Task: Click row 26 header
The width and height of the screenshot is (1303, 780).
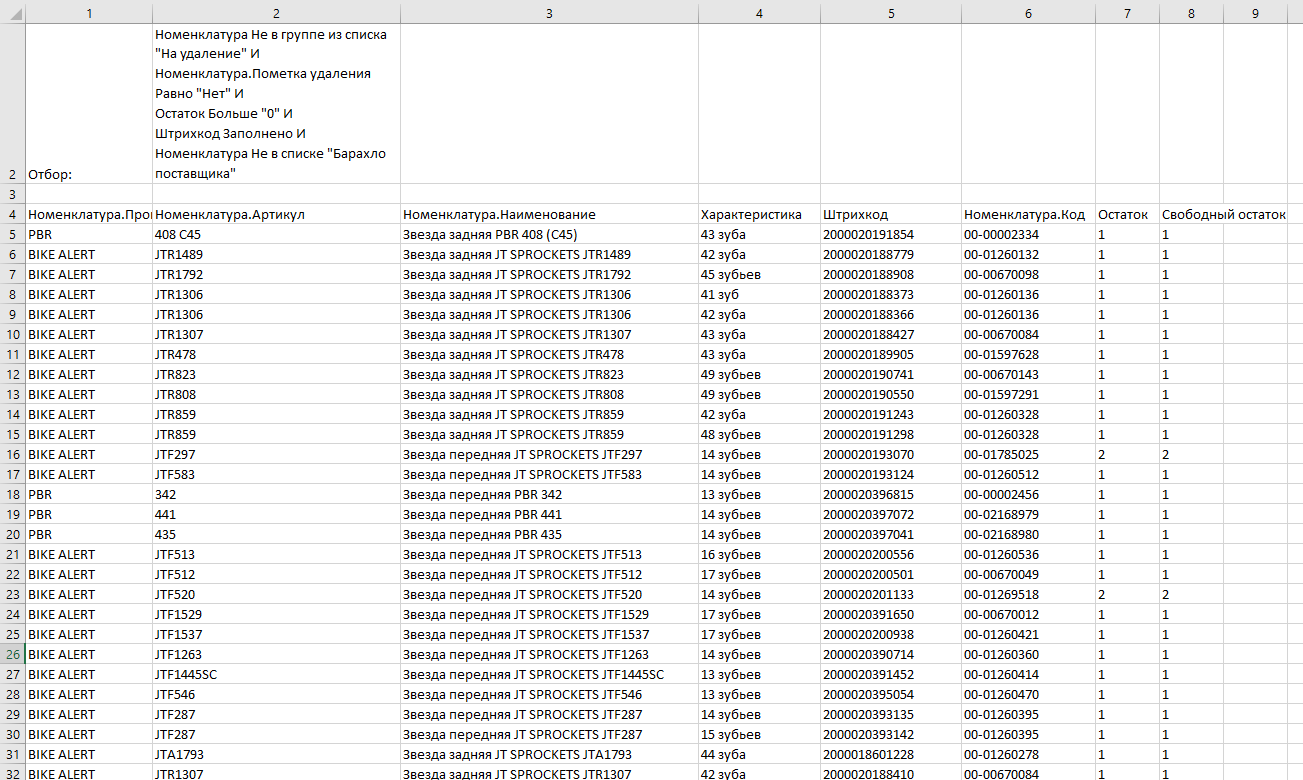Action: point(12,655)
